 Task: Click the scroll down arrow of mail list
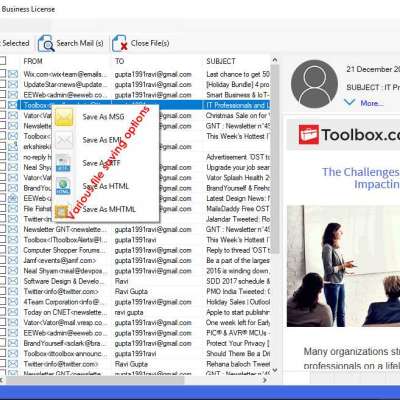pos(275,369)
